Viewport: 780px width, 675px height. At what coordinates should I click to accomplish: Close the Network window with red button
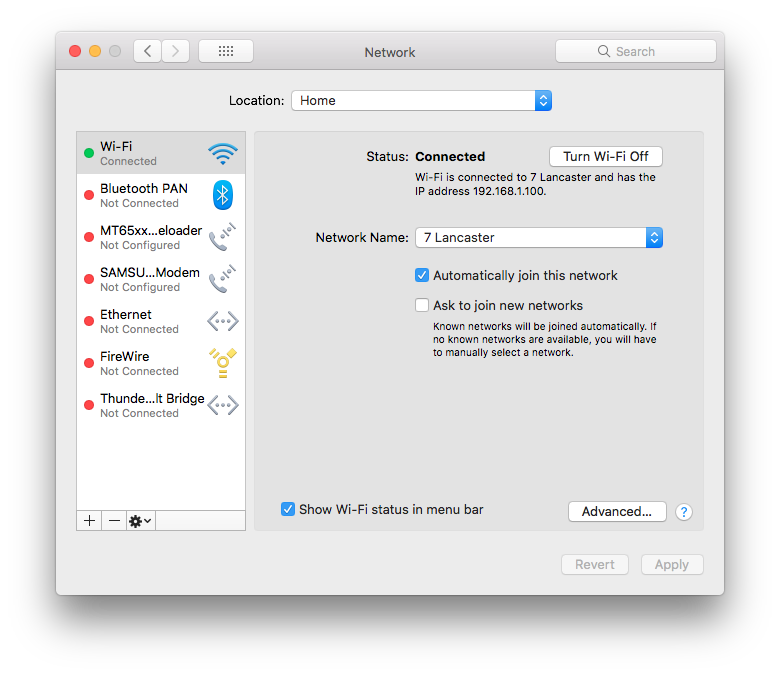coord(75,51)
